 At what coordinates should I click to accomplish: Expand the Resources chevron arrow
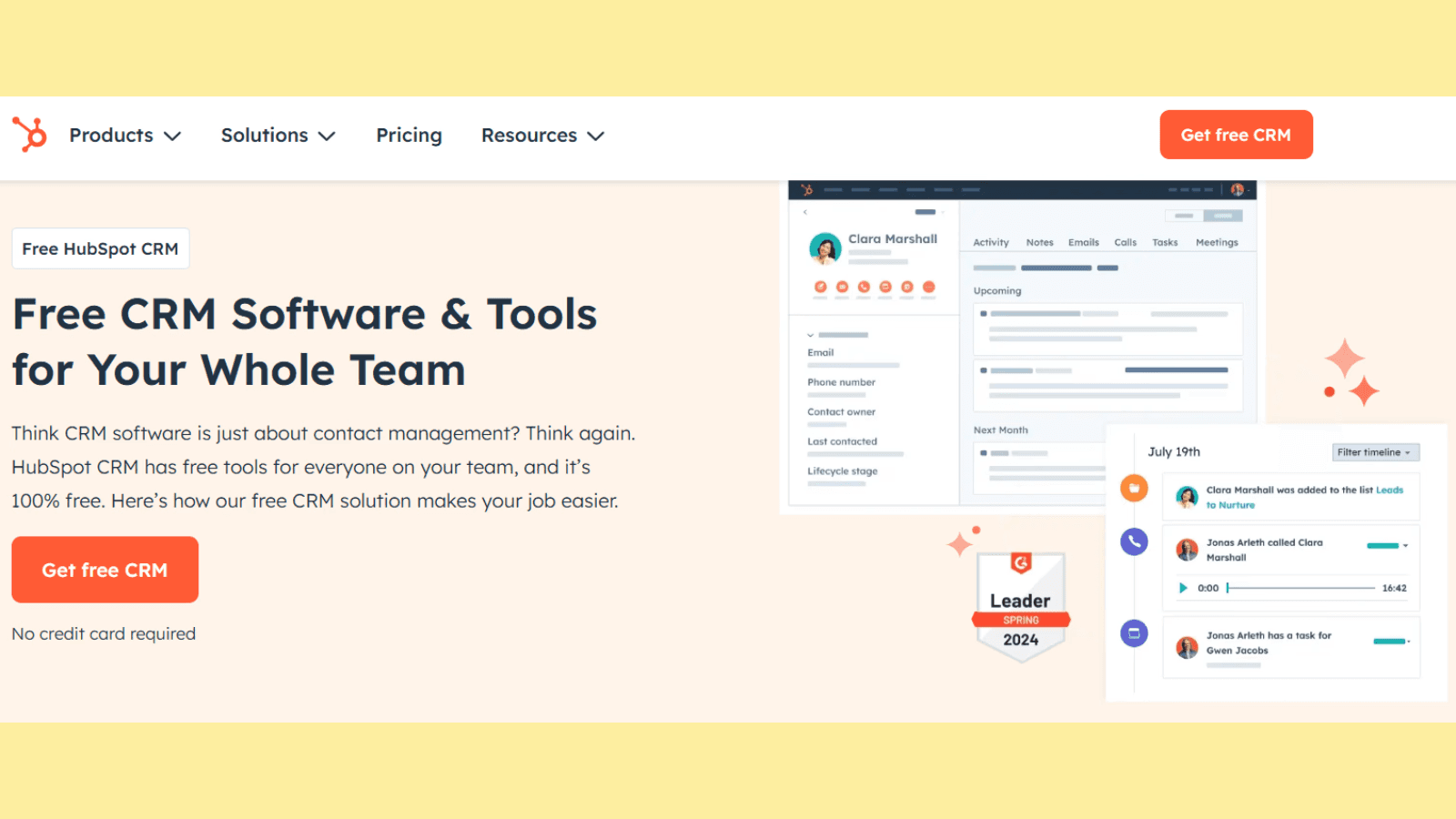(x=596, y=136)
